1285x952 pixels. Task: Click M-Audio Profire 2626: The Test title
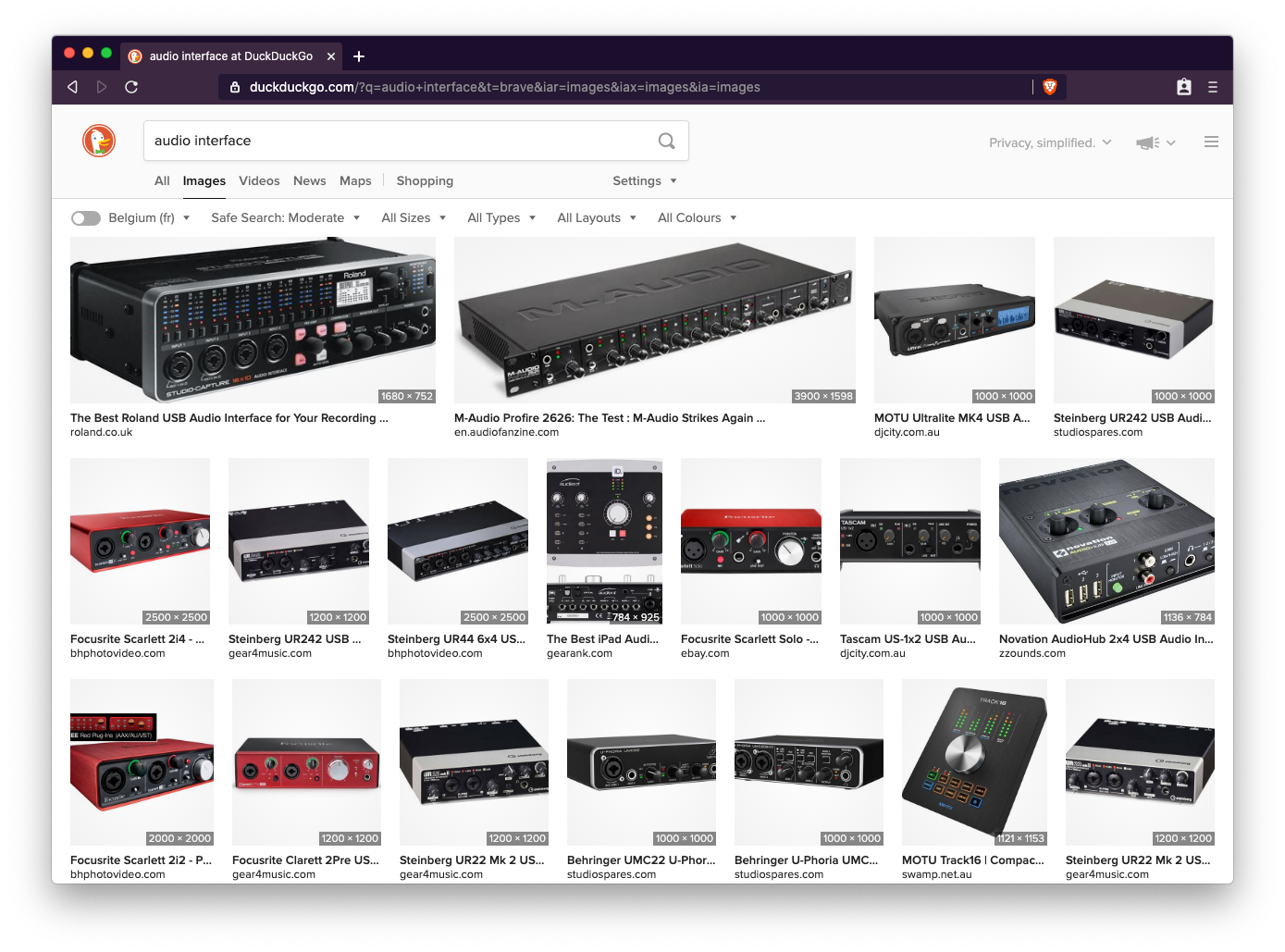click(610, 418)
